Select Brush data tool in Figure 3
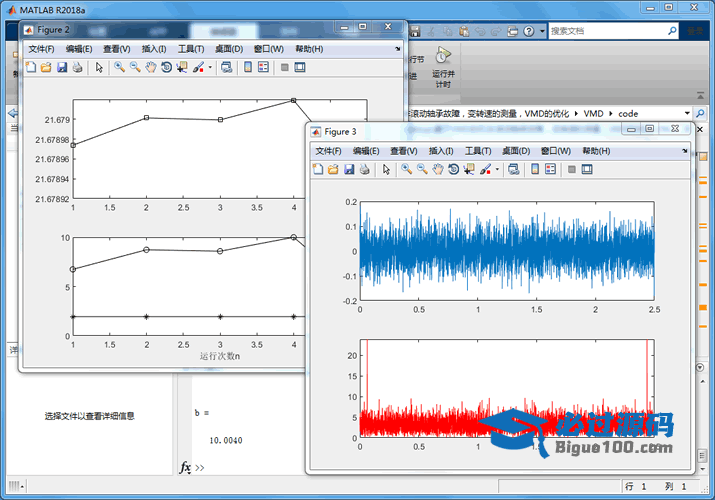 pyautogui.click(x=486, y=170)
